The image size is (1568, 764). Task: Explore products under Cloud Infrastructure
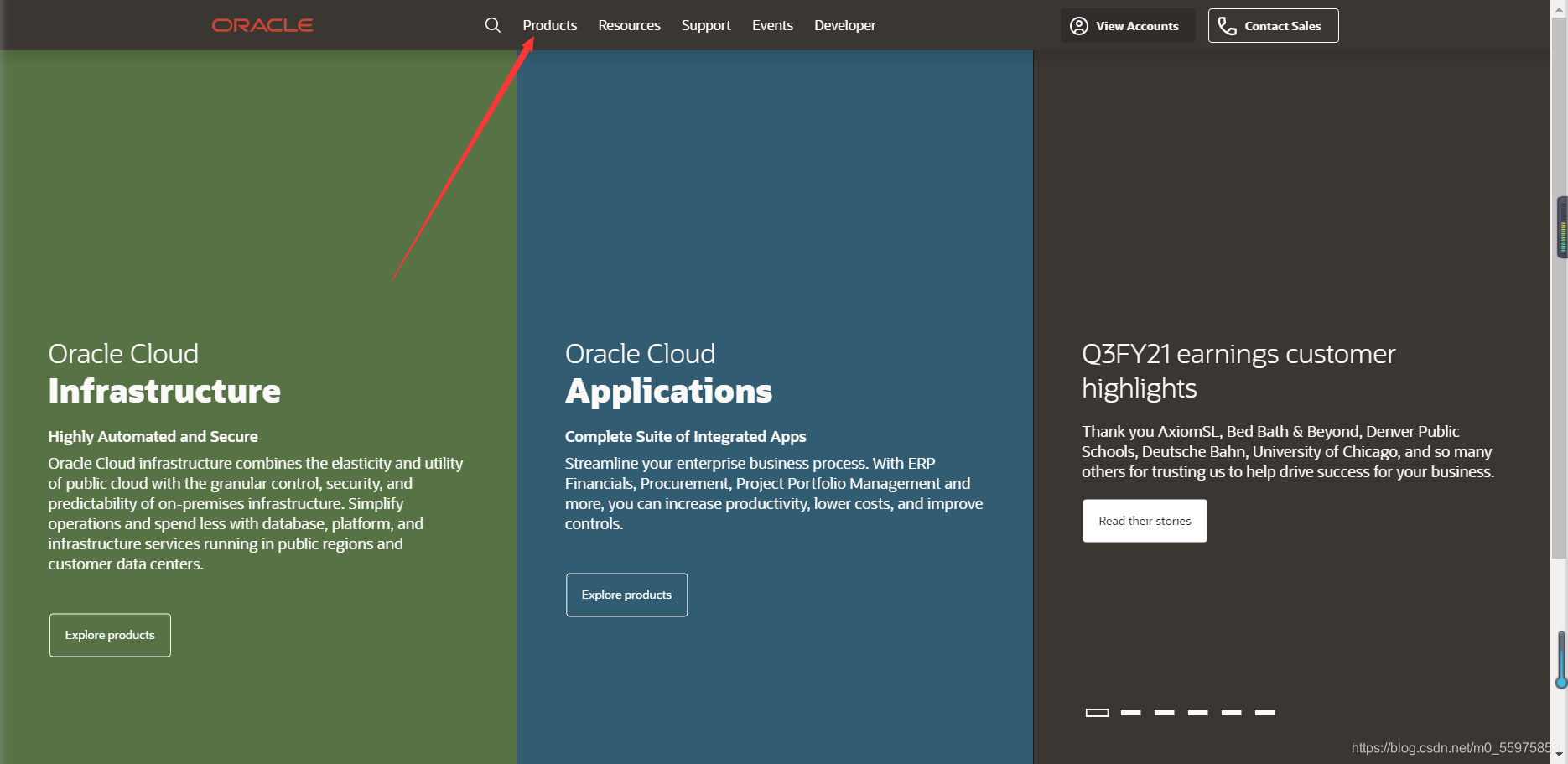click(110, 635)
